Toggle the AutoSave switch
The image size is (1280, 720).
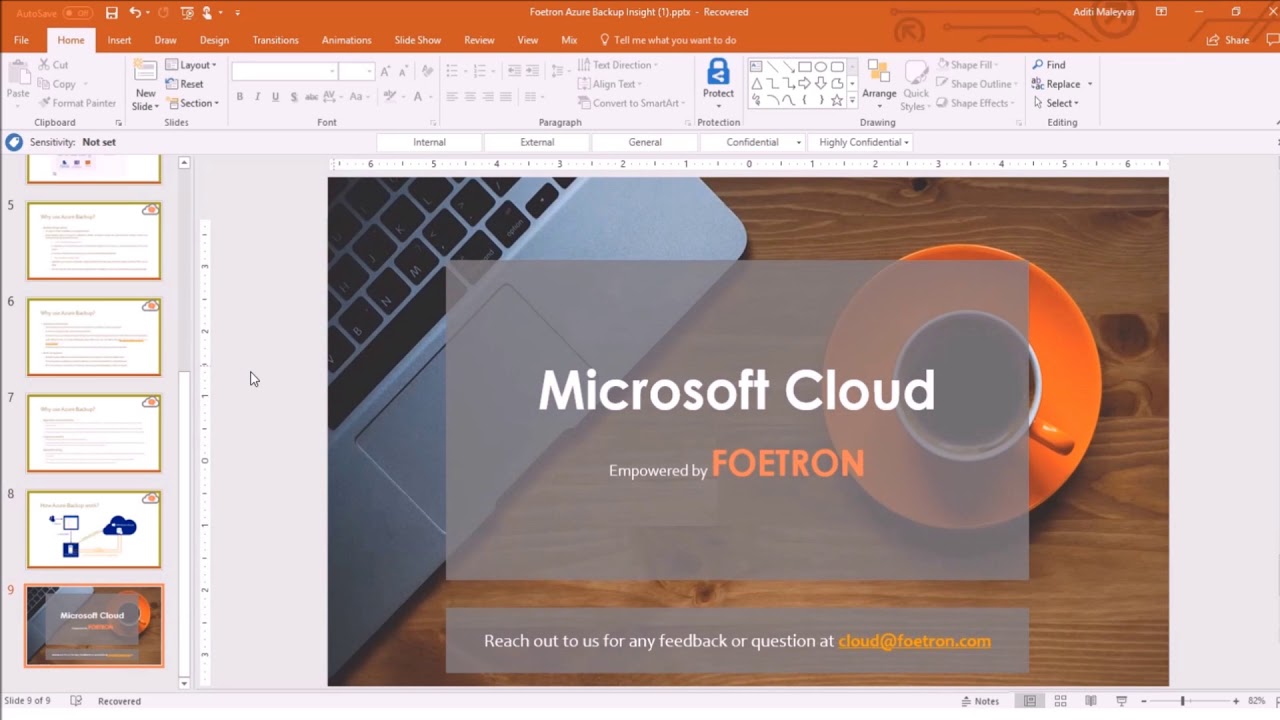[78, 13]
